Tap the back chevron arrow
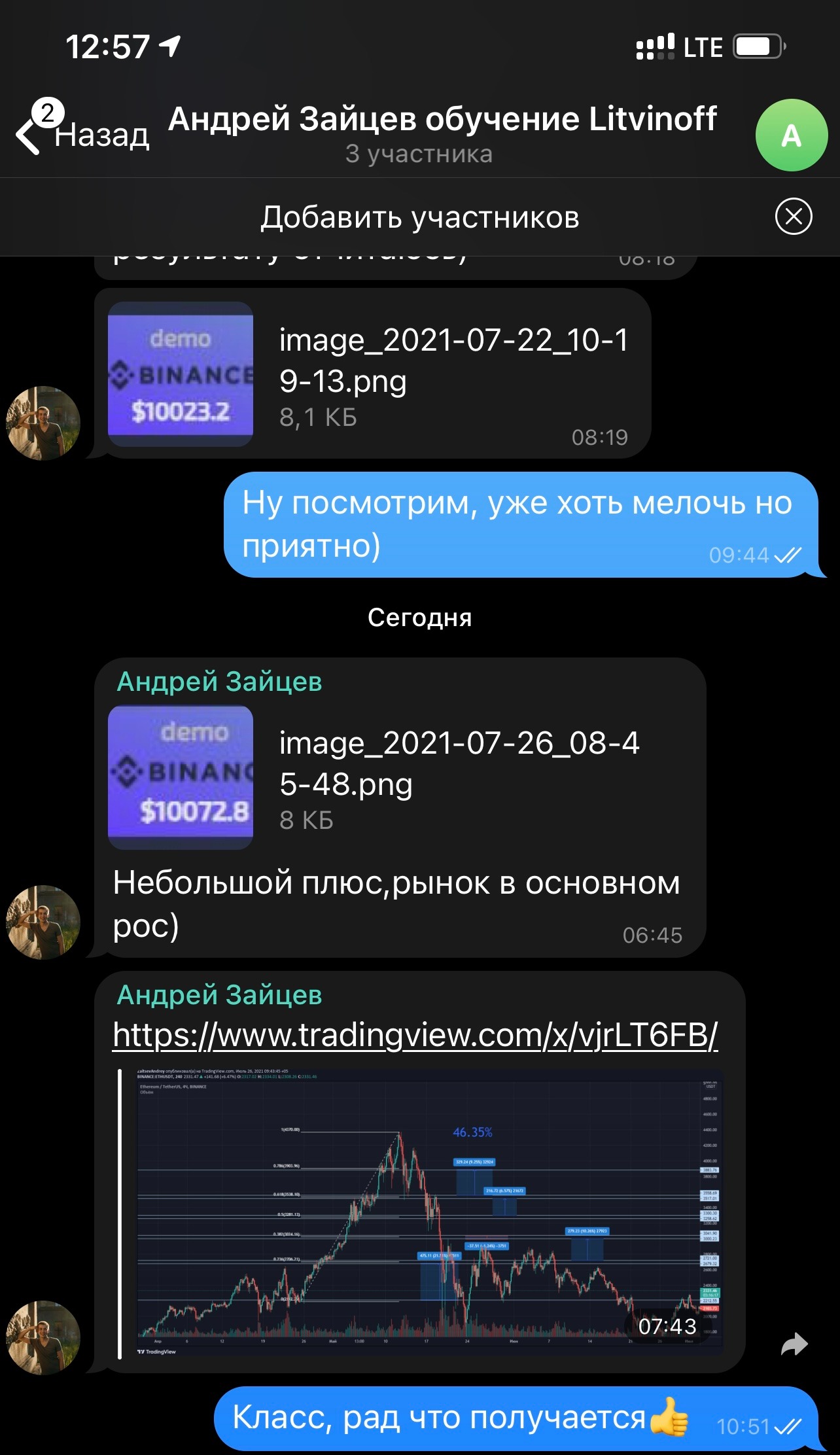The height and width of the screenshot is (1455, 840). point(27,137)
